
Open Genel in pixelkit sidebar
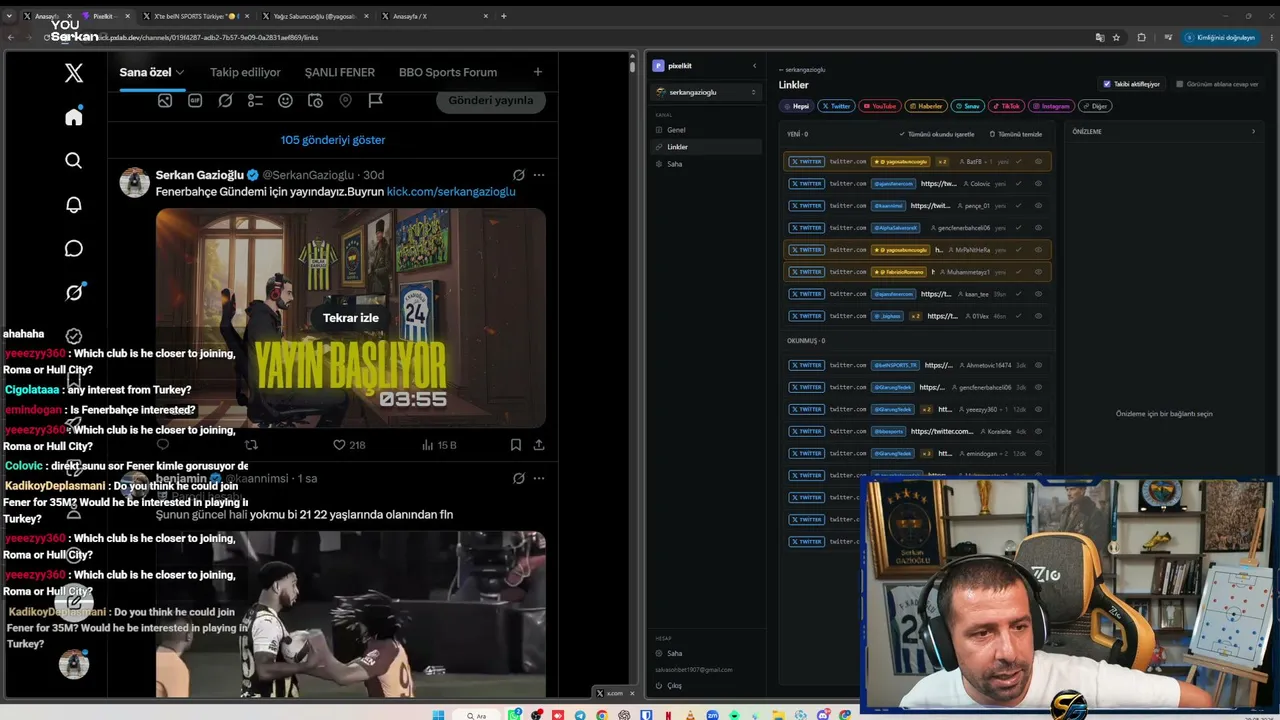[x=706, y=130]
